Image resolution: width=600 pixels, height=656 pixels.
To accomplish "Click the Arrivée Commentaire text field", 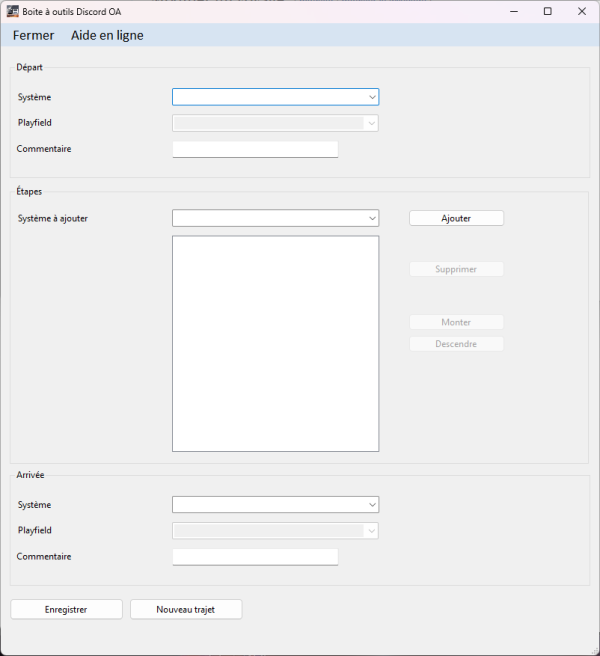I will click(255, 557).
